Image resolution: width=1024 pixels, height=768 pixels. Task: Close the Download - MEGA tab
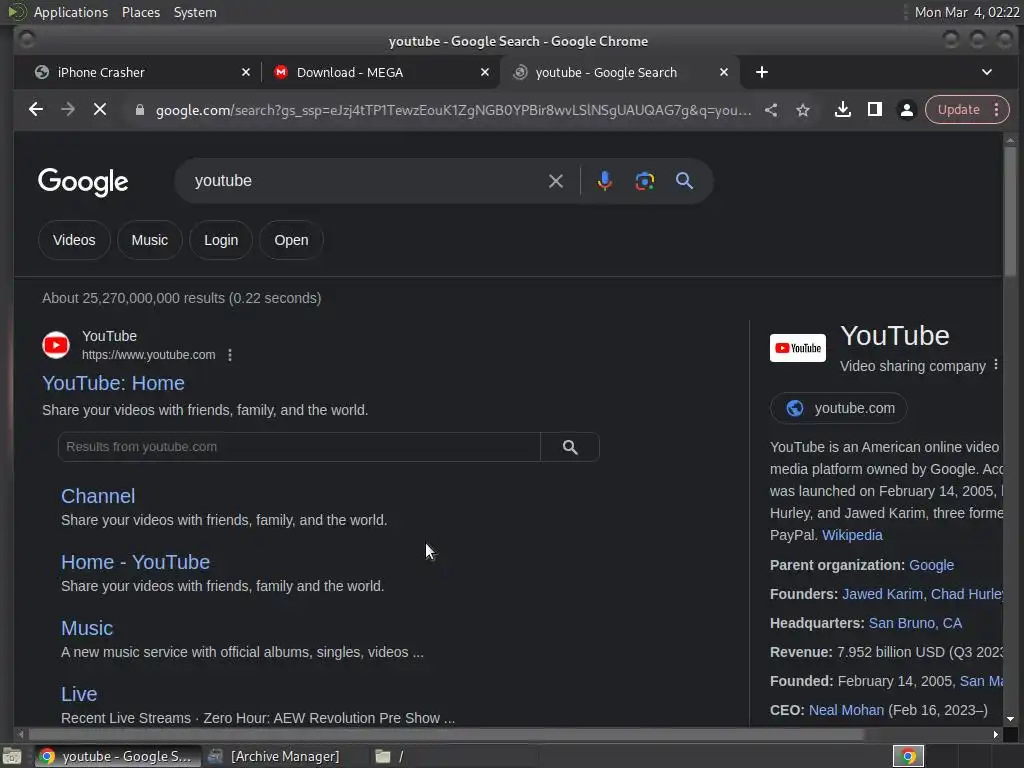click(x=485, y=72)
